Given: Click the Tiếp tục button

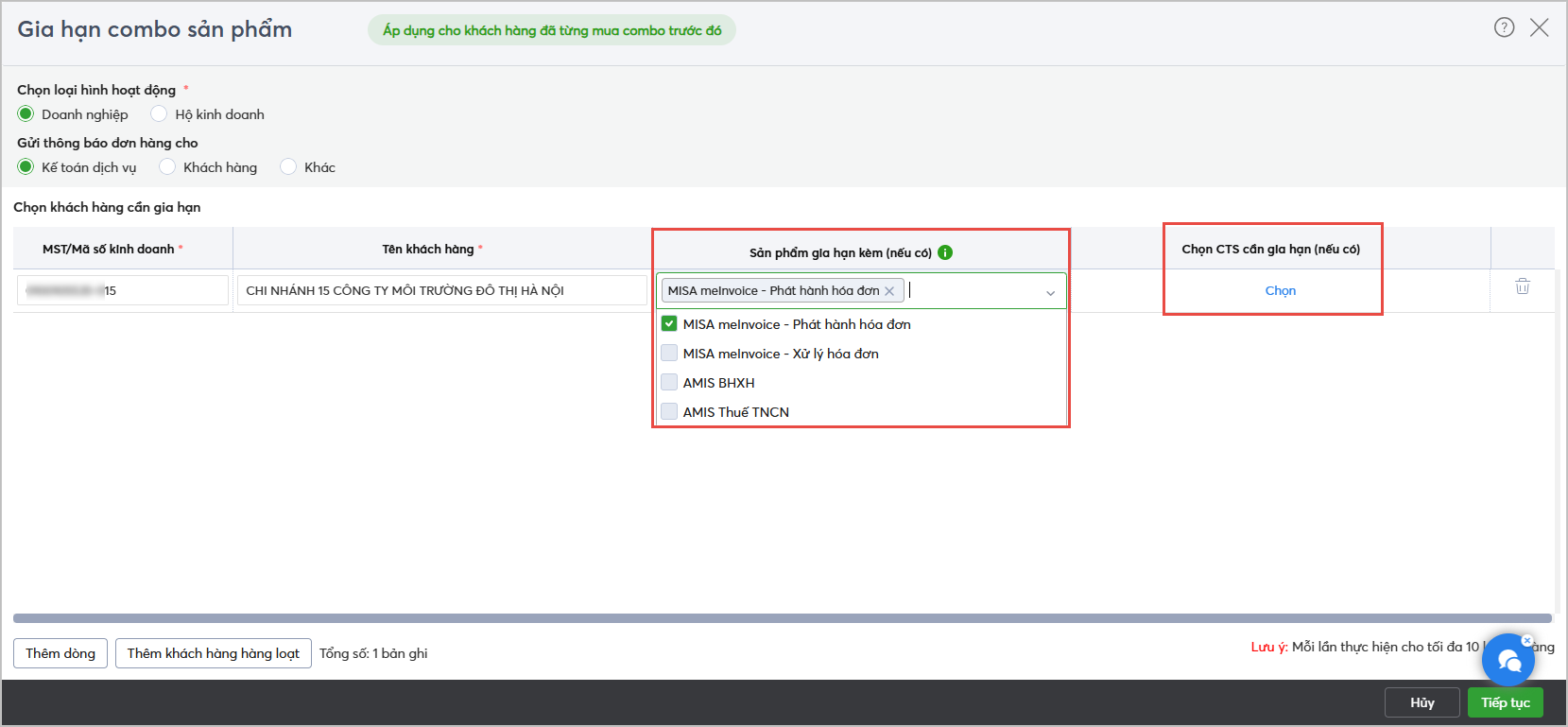Looking at the screenshot, I should 1506,702.
